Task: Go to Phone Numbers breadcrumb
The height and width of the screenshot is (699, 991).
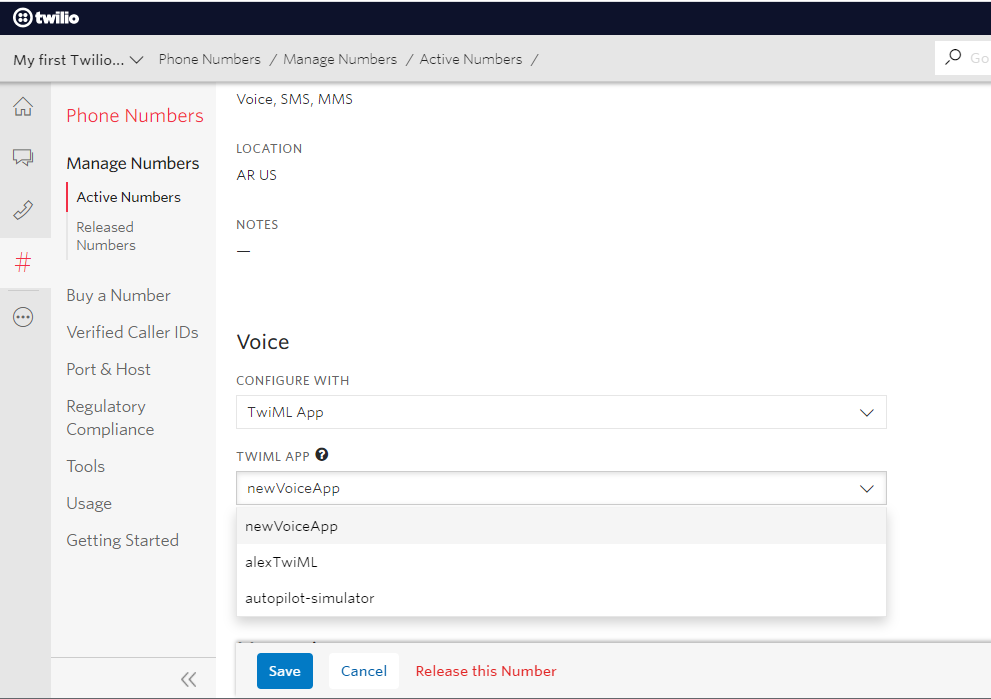Action: click(x=209, y=59)
